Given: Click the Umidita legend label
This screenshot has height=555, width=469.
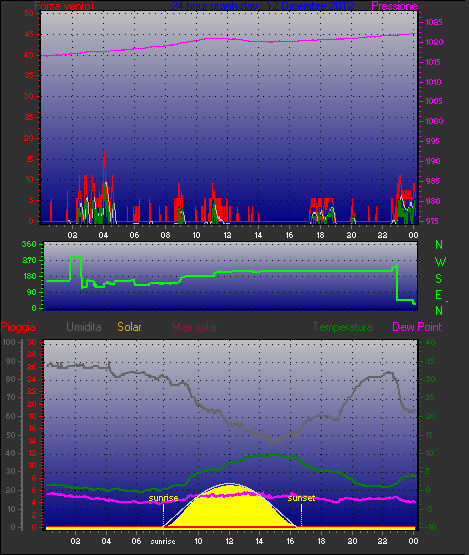Looking at the screenshot, I should tap(84, 327).
